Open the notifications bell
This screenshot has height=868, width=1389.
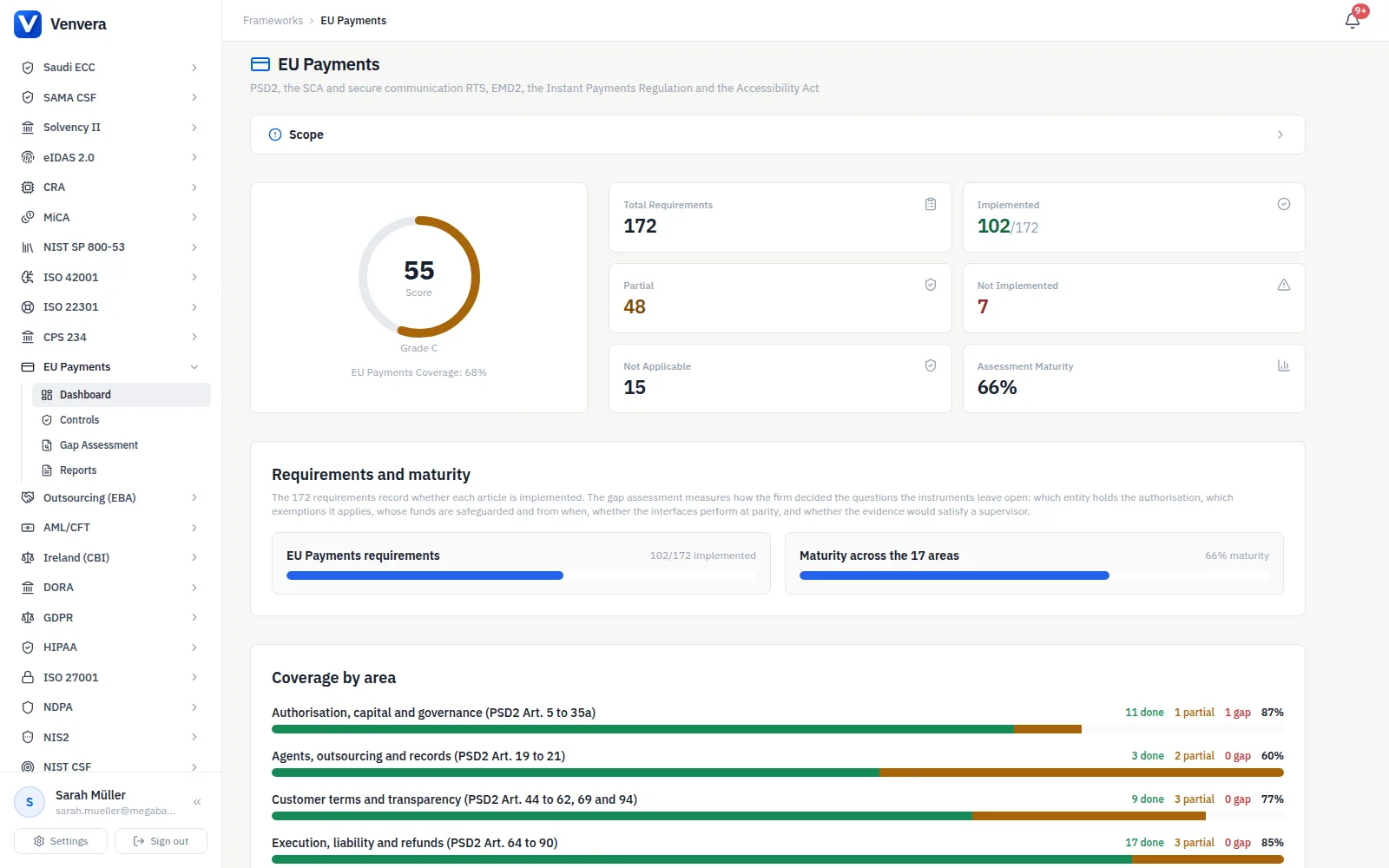(x=1353, y=21)
